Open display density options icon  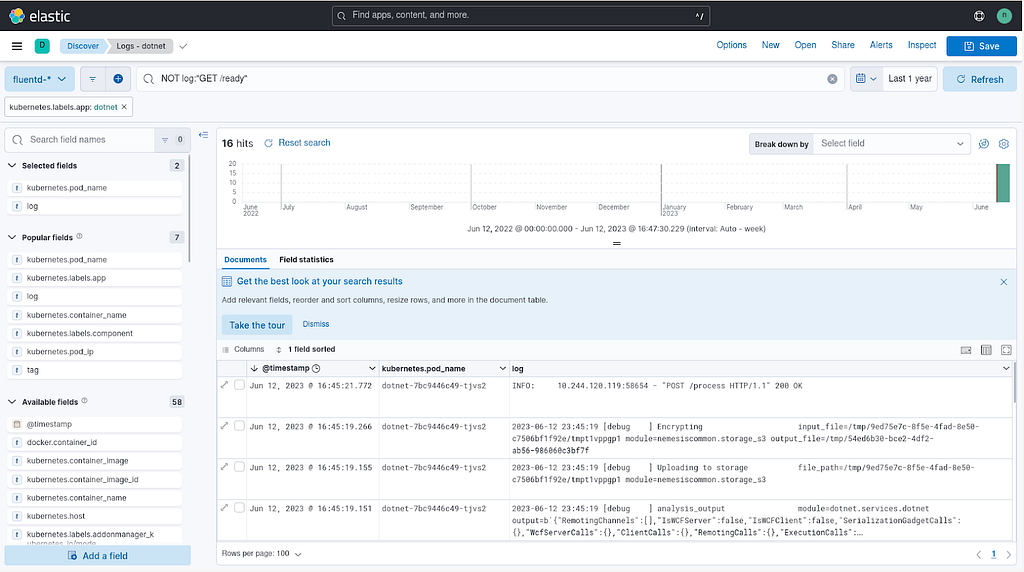(966, 350)
